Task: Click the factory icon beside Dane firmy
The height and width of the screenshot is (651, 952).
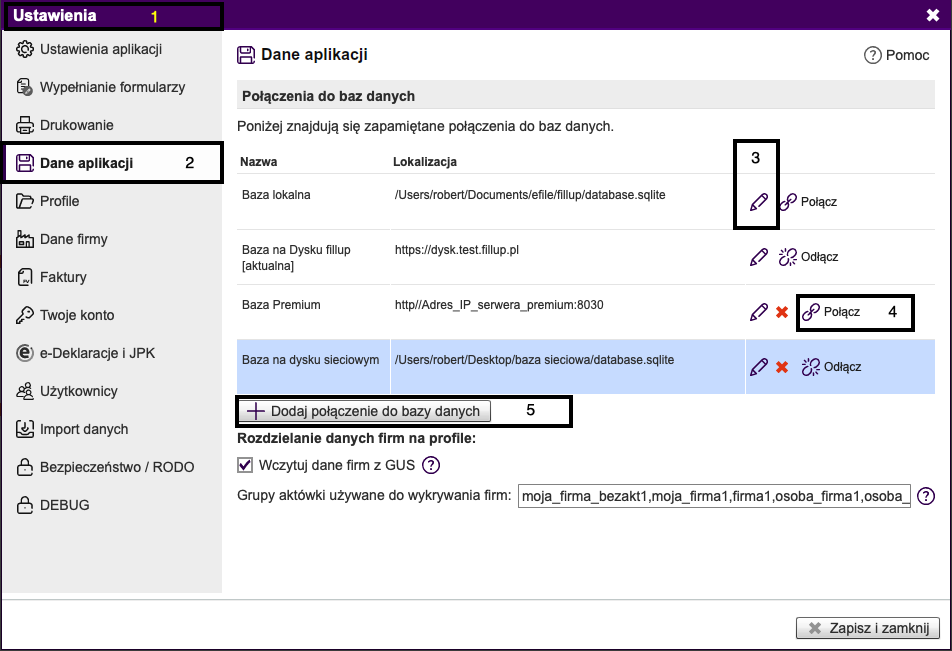Action: (x=25, y=239)
